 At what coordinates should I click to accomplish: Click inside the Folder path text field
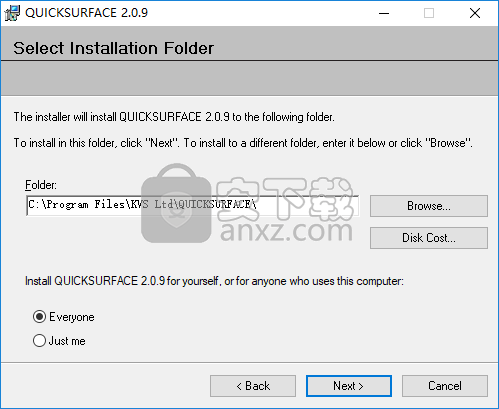(x=193, y=205)
